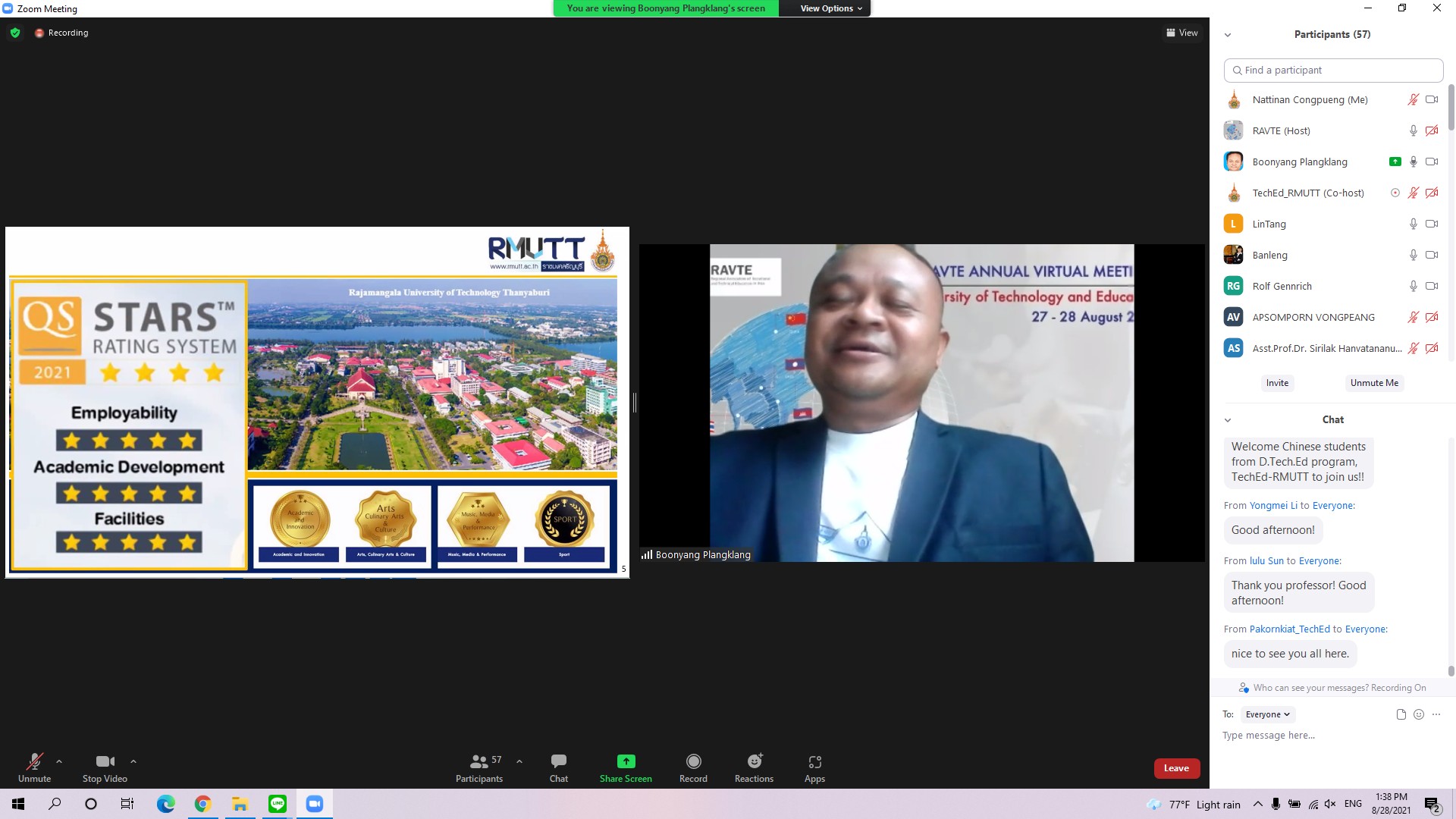Select LinTang avatar in participants list
Image resolution: width=1456 pixels, height=819 pixels.
point(1234,224)
